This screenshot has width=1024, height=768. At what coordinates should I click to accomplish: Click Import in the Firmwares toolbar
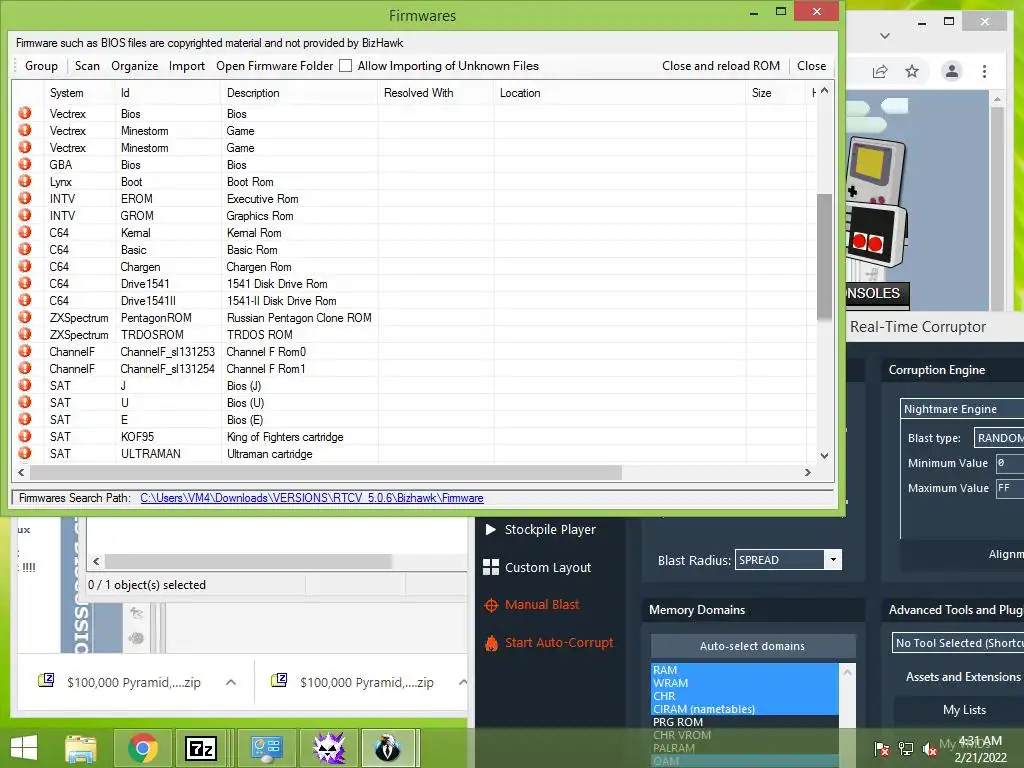point(187,66)
